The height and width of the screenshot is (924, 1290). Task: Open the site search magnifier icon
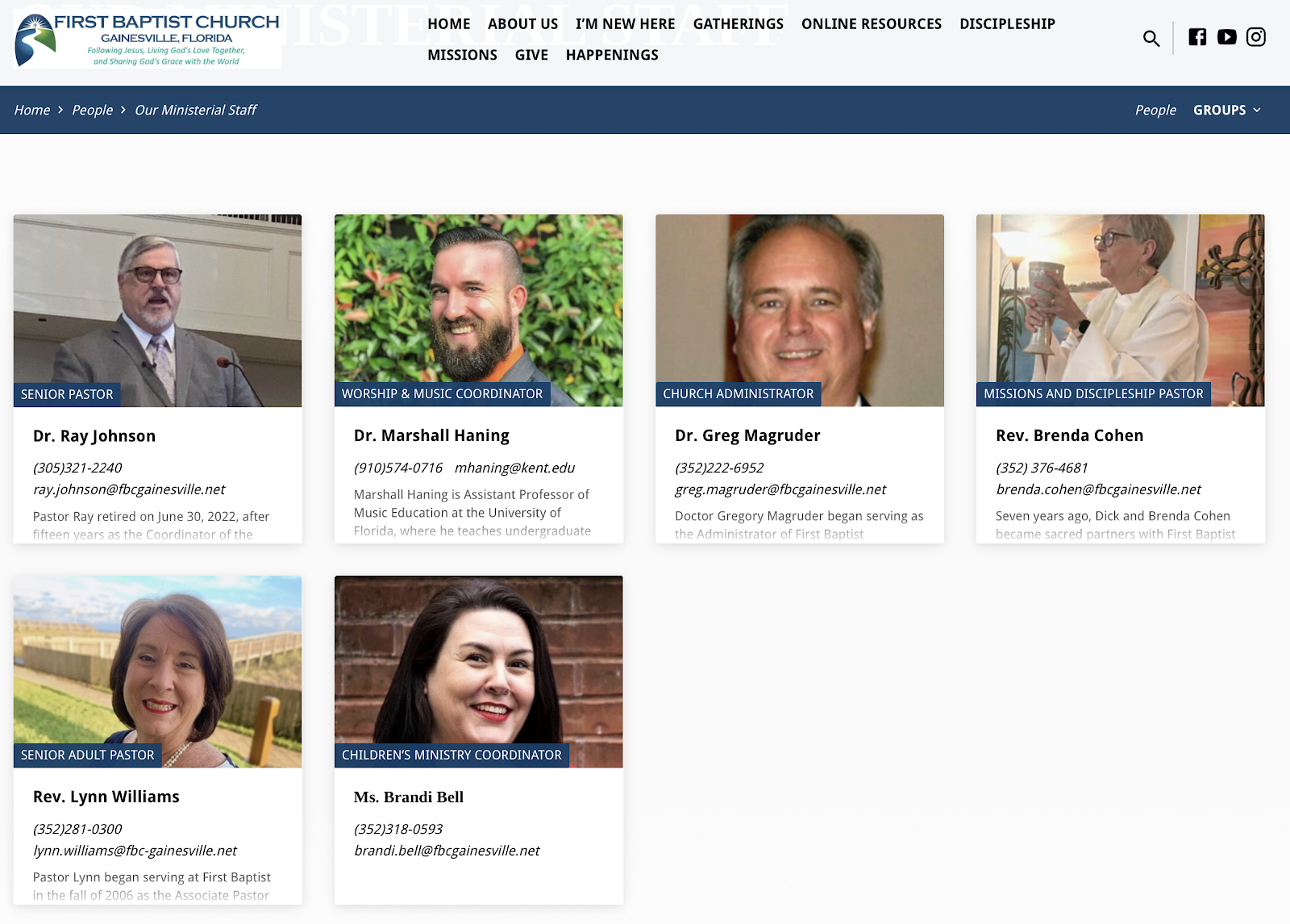[x=1151, y=38]
